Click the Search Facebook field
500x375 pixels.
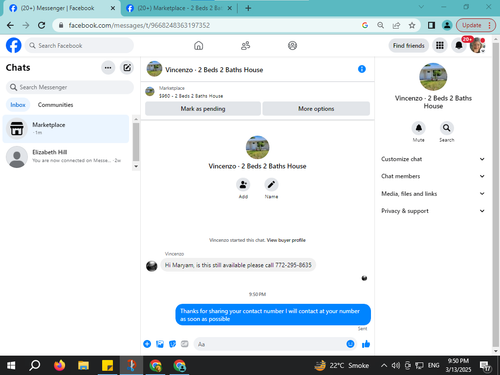click(79, 45)
